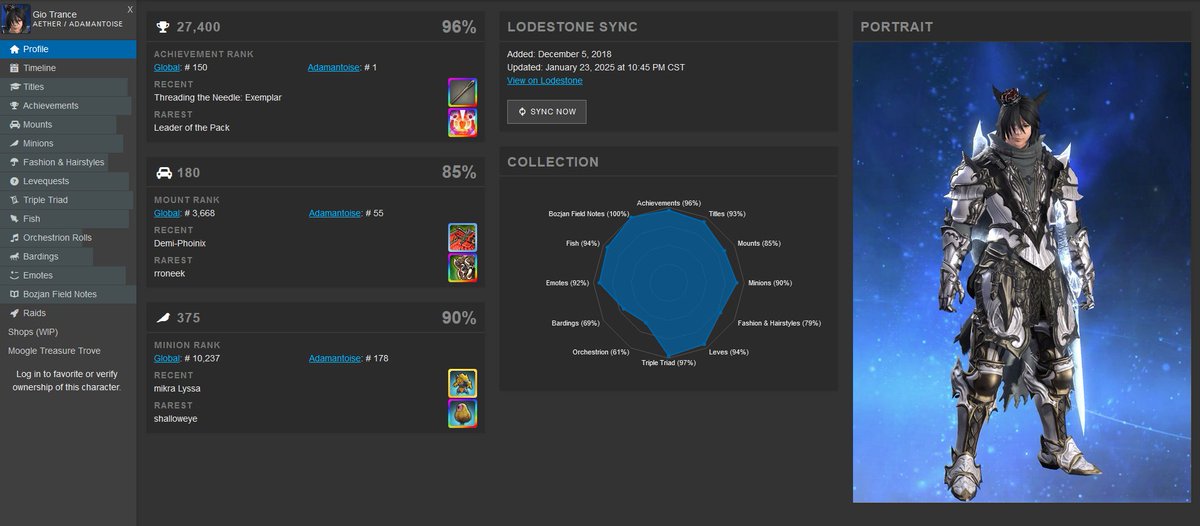Open the Fish sidebar item
The image size is (1200, 526).
click(x=68, y=218)
